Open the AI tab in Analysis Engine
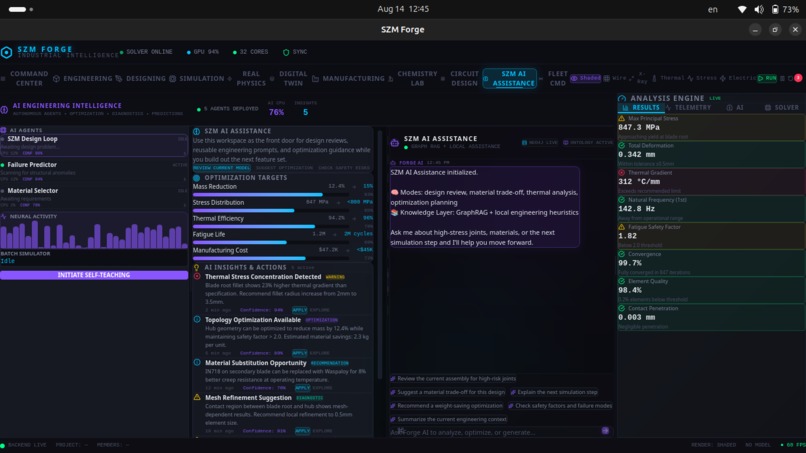The image size is (806, 453). (736, 107)
